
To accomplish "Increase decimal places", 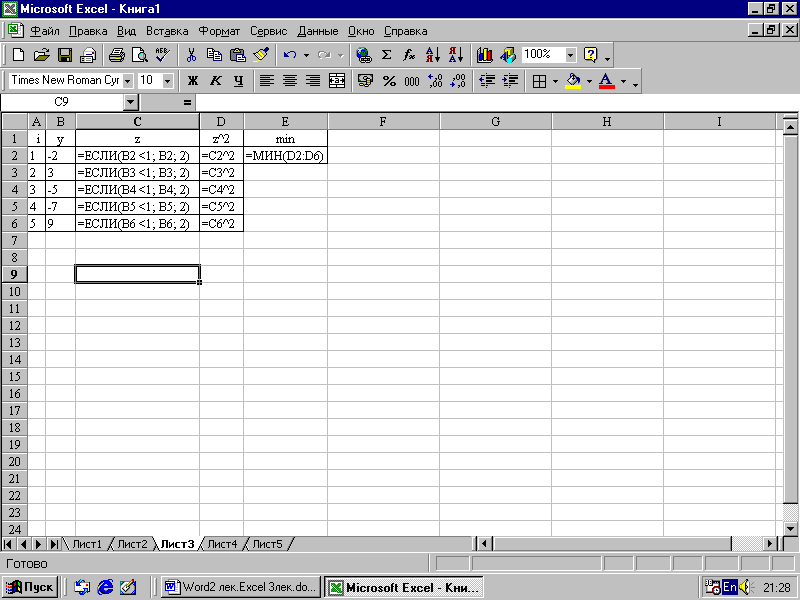I will [435, 81].
